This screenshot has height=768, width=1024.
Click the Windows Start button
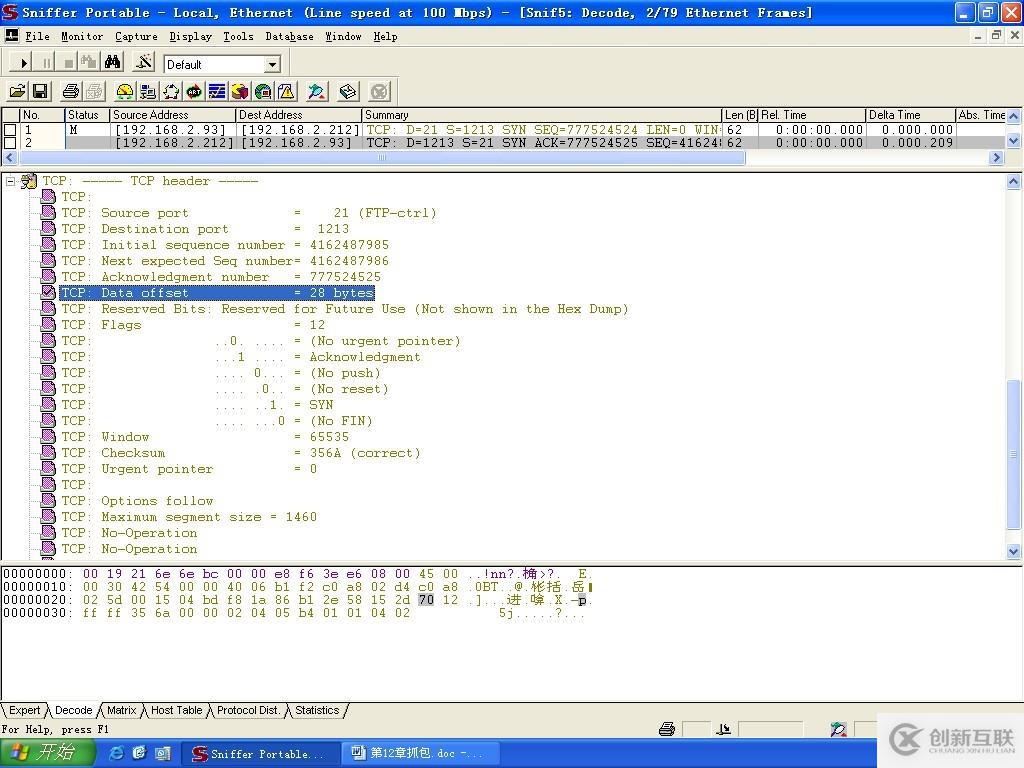point(47,753)
